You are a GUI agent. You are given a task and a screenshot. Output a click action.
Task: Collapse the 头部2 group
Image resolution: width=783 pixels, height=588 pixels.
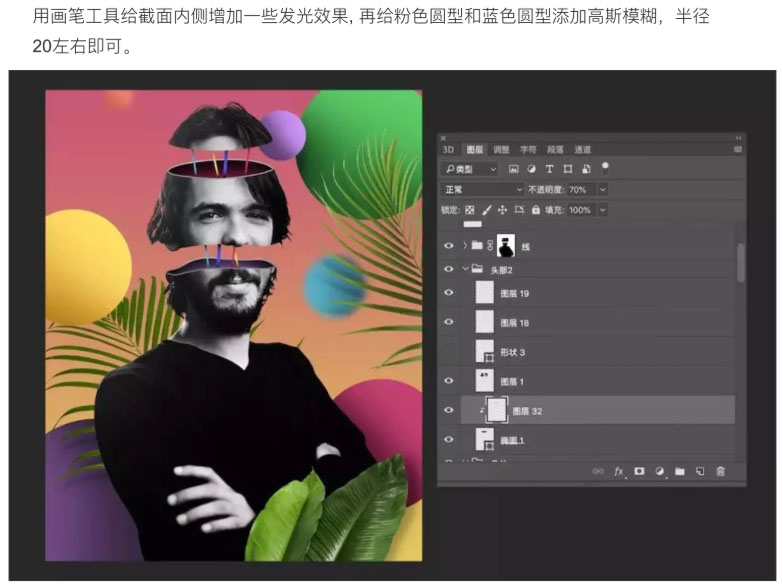465,269
